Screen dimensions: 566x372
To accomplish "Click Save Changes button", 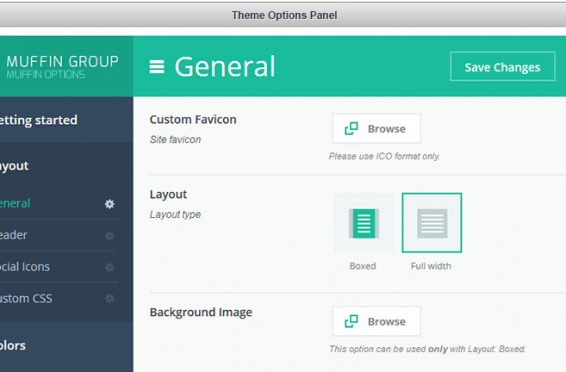I will coord(502,66).
